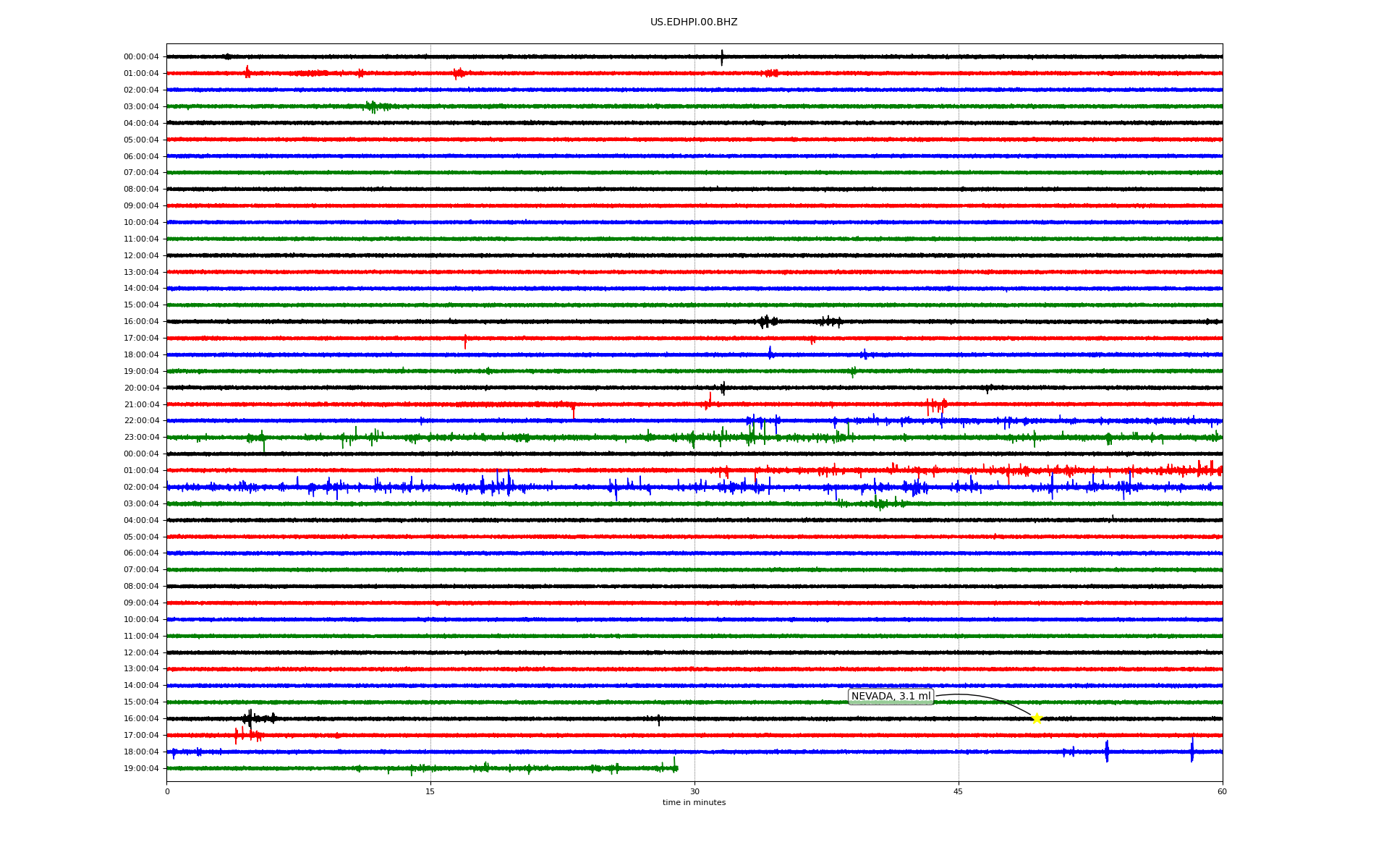
Task: Click the red downward spike on 21:00:04 trace
Action: point(574,412)
